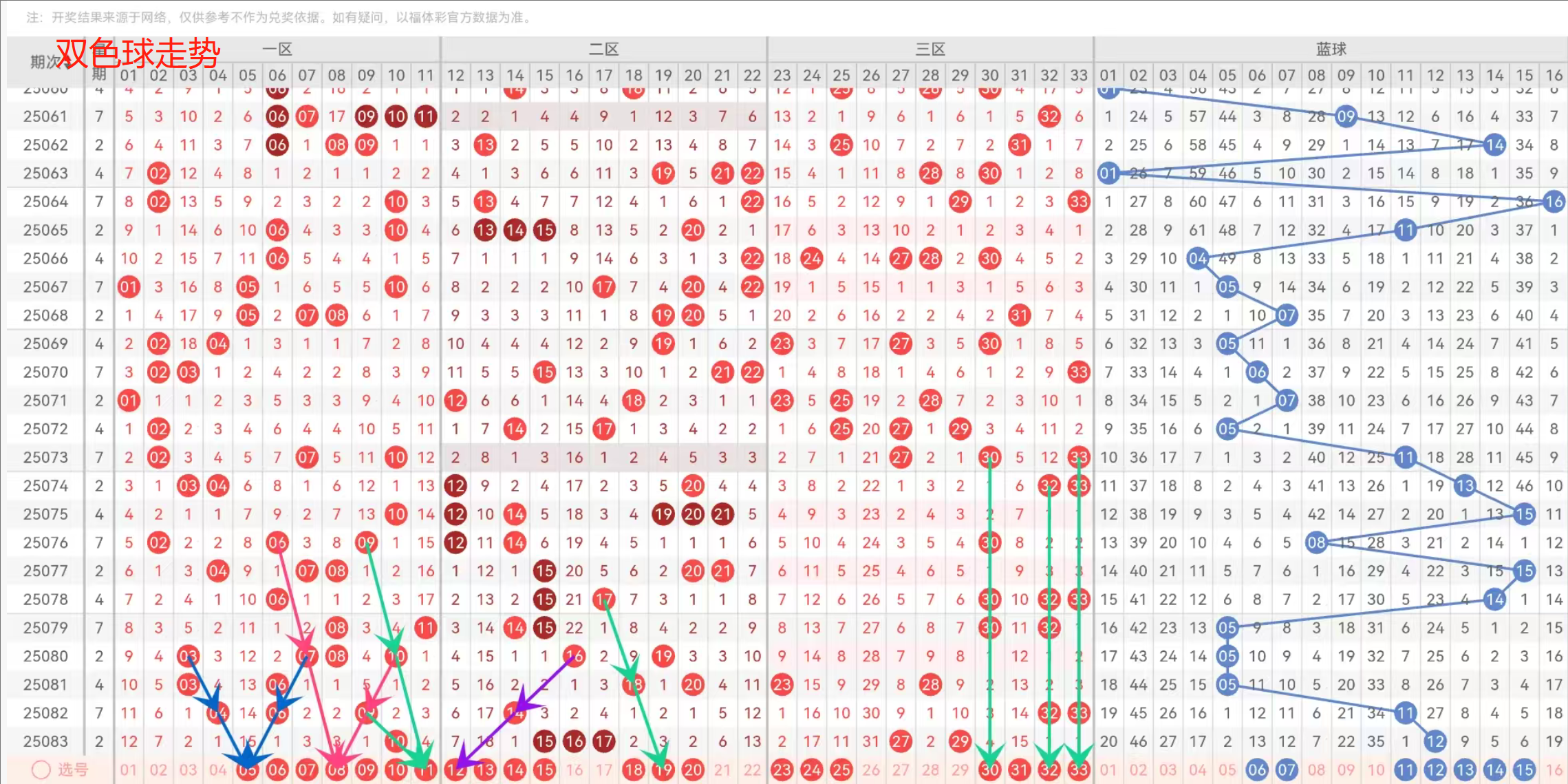Click red ball 33 in selection row
Screen dimensions: 1568x784
click(1079, 770)
